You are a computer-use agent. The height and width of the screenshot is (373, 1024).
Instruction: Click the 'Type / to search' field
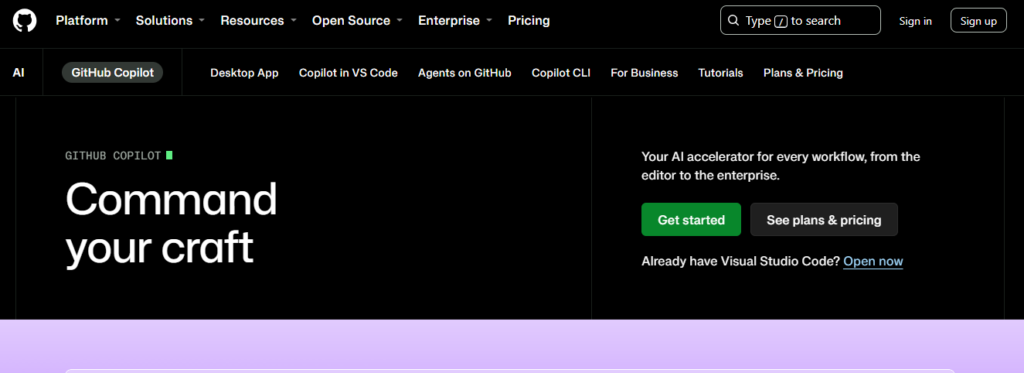click(800, 20)
